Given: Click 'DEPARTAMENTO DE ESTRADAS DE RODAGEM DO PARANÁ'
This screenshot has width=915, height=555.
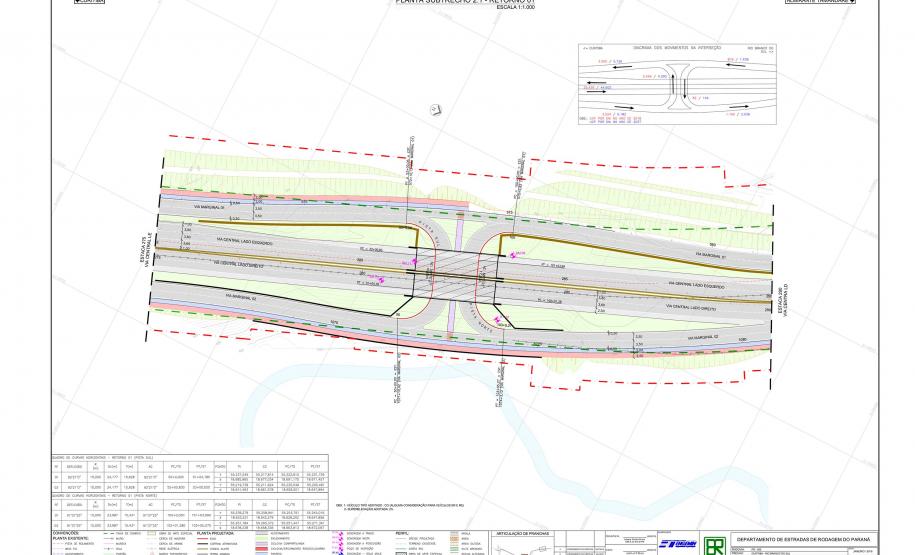Looking at the screenshot, I should (803, 540).
